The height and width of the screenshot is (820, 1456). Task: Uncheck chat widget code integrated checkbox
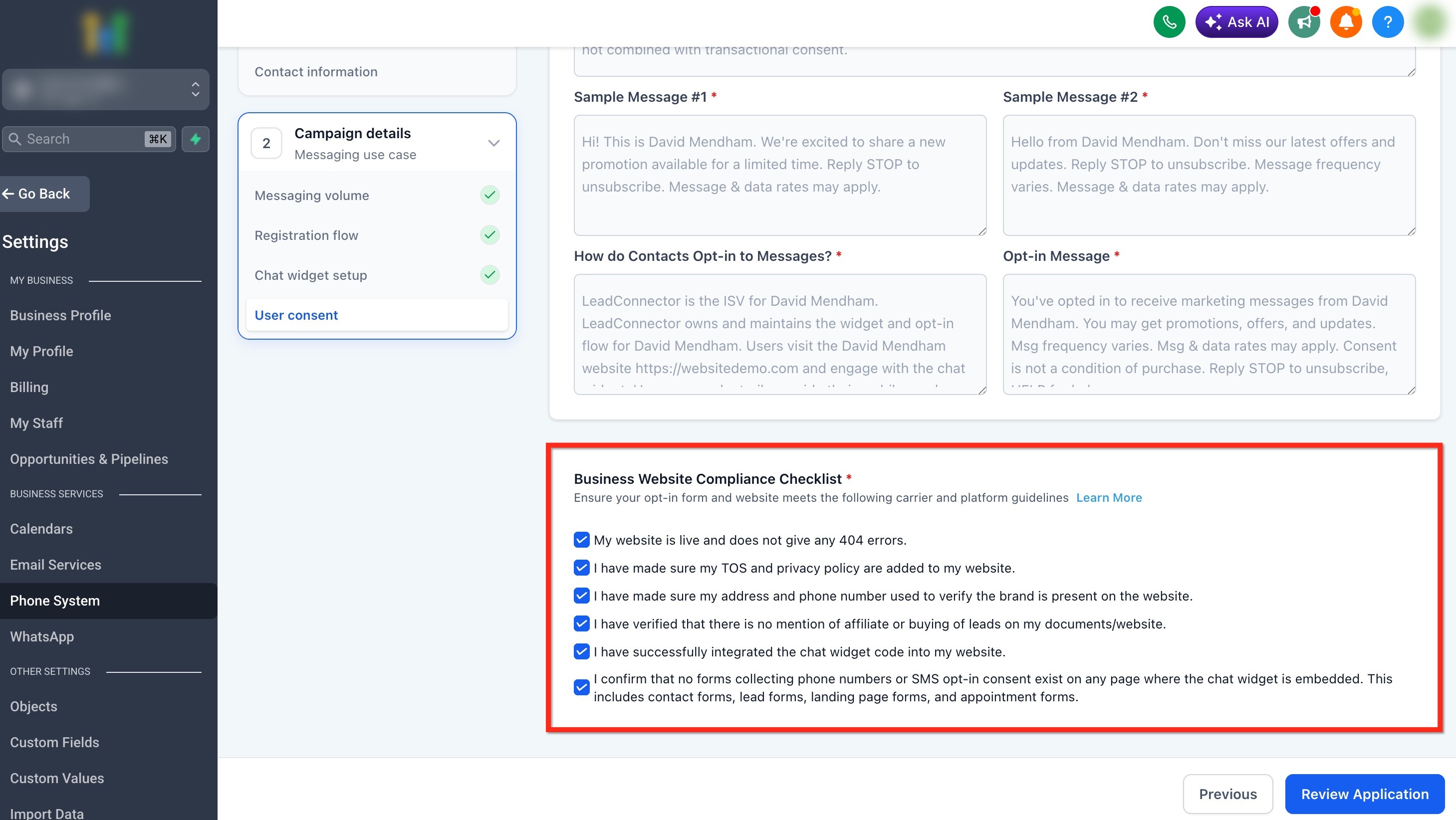tap(581, 651)
